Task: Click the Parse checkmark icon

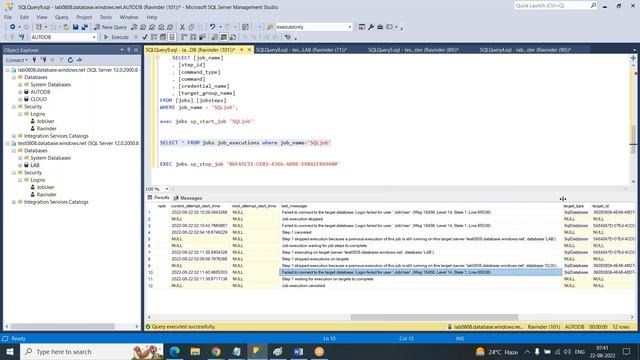Action: point(145,37)
